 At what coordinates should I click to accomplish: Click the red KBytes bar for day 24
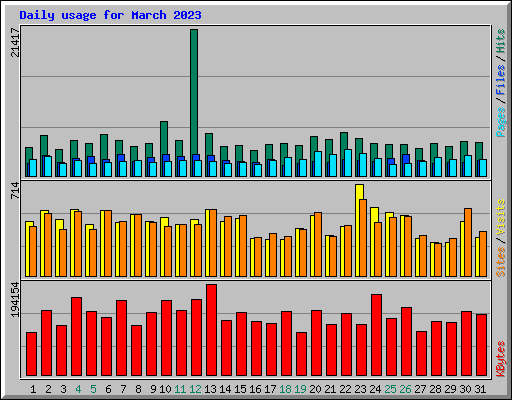click(376, 335)
